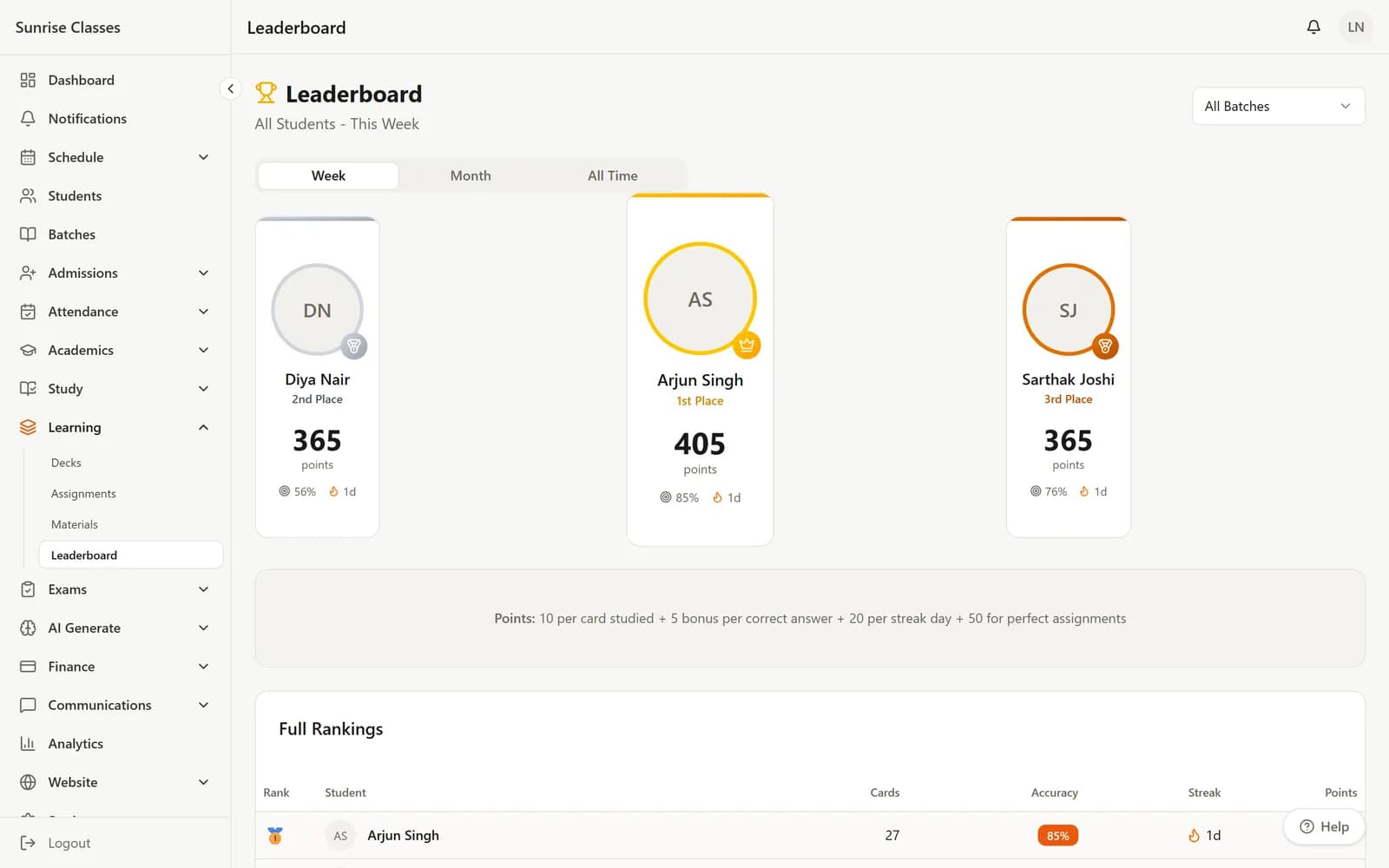
Task: Click the bronze medal badge on Sarthak Joshi
Action: (x=1105, y=346)
